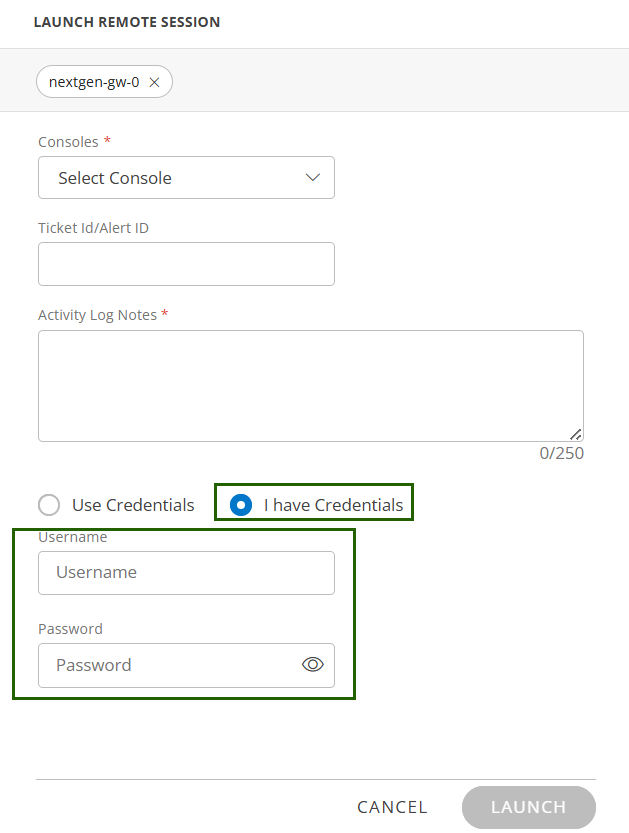
Task: Remove the nextgen-gw-0 chip with its X icon
Action: pyautogui.click(x=154, y=82)
